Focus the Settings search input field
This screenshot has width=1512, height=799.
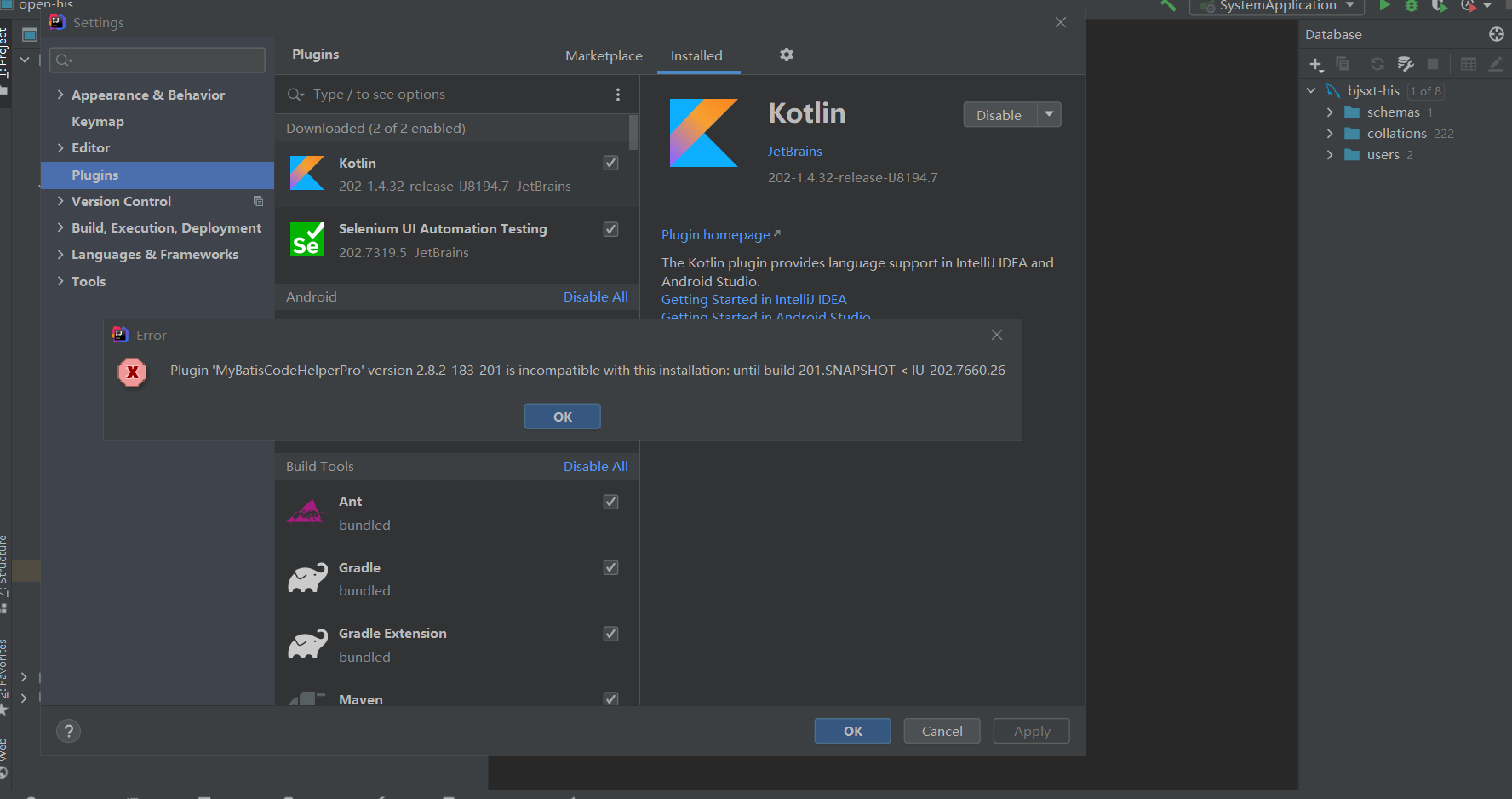coord(157,60)
